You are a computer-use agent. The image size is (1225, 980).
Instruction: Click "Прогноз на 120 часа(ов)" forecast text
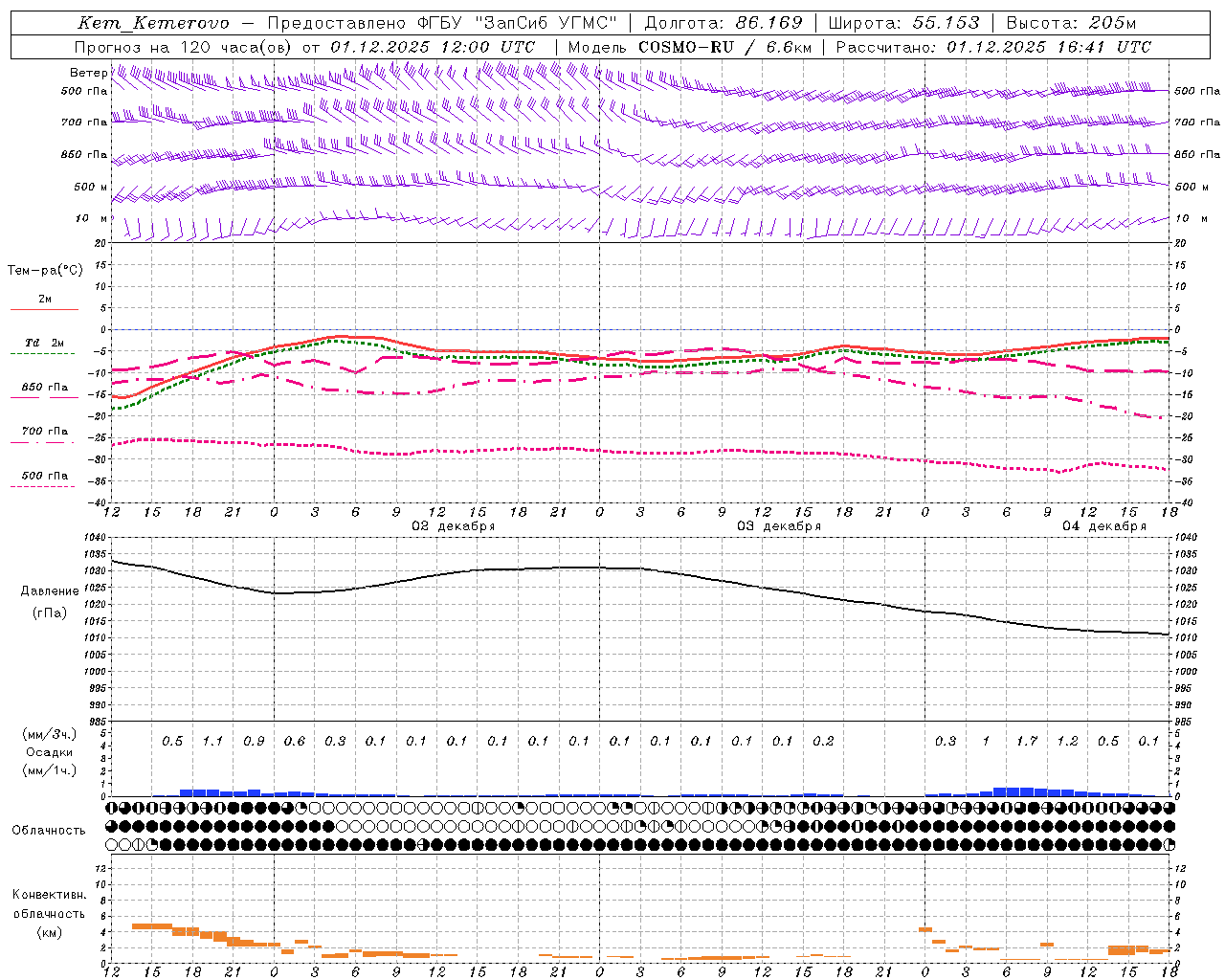pyautogui.click(x=184, y=47)
